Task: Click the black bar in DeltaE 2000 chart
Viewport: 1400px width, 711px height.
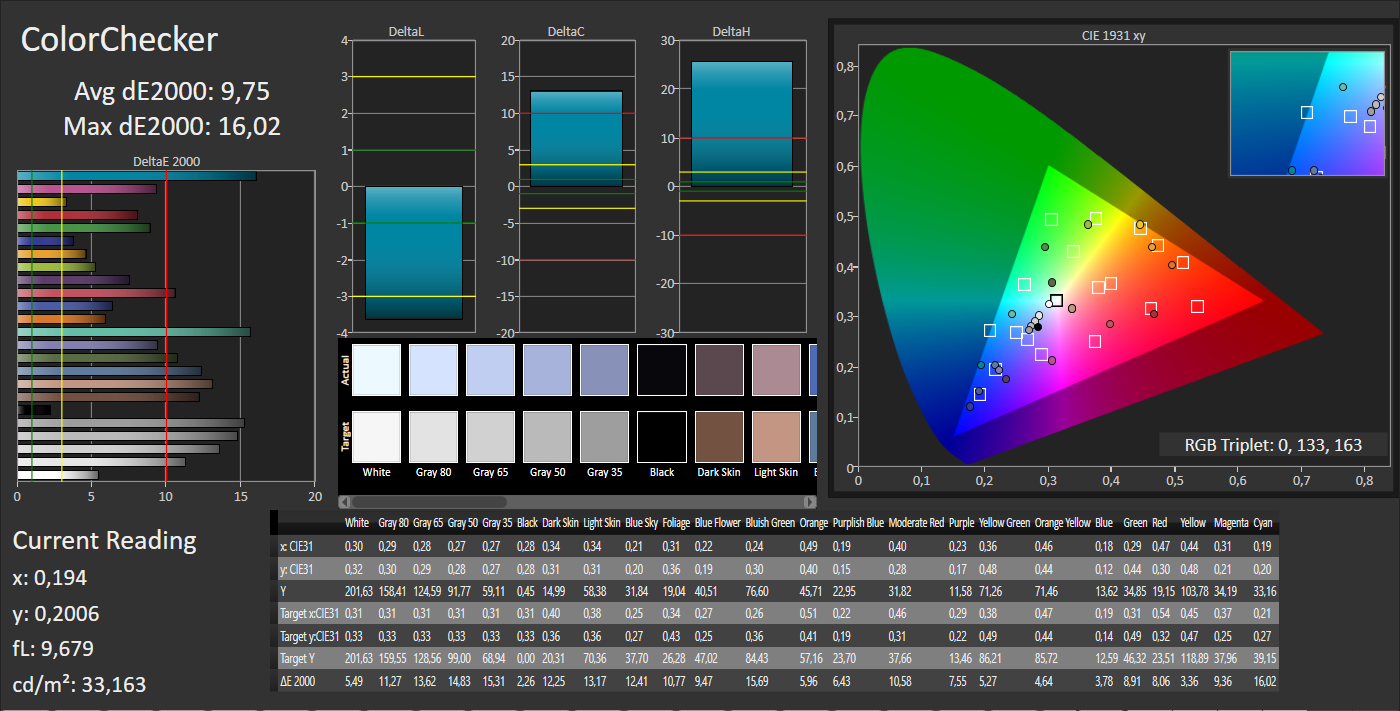Action: point(34,409)
